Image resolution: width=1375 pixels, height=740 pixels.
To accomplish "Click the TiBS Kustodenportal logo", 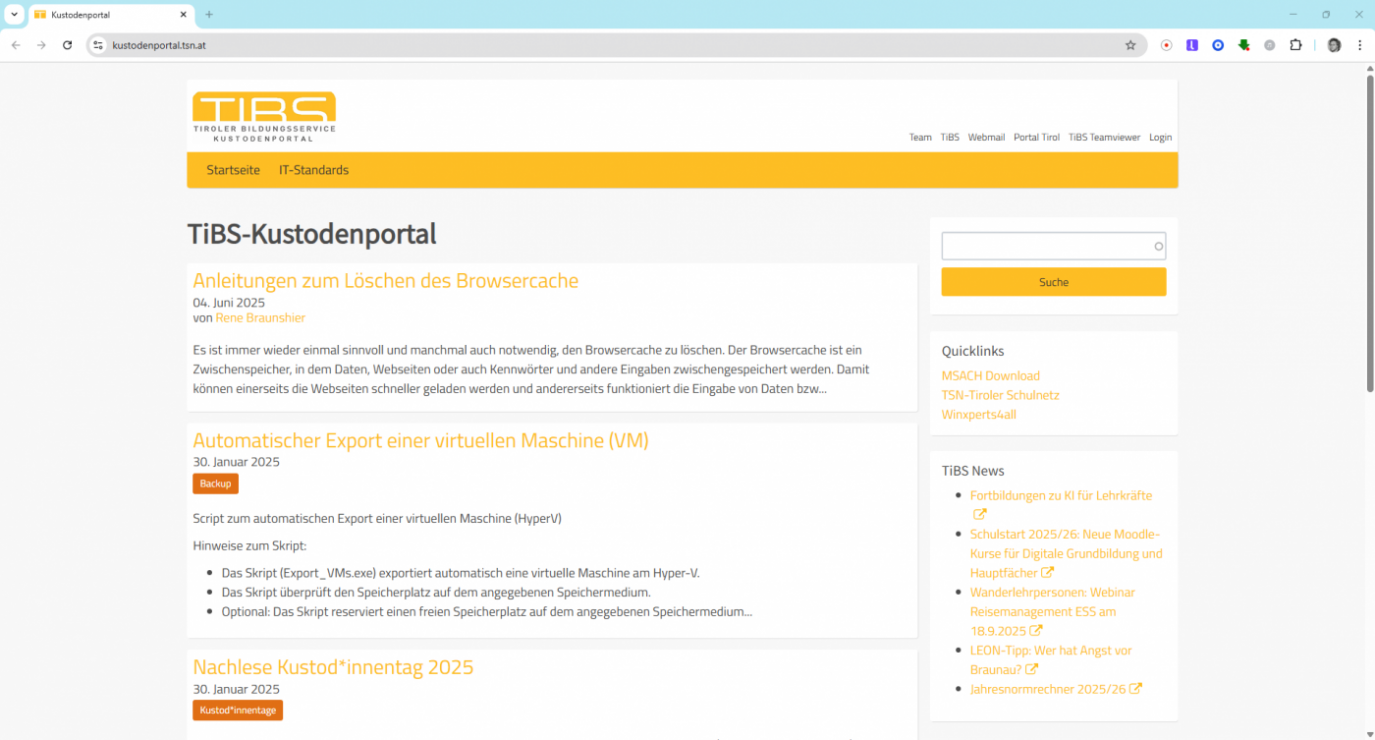I will coord(264,117).
